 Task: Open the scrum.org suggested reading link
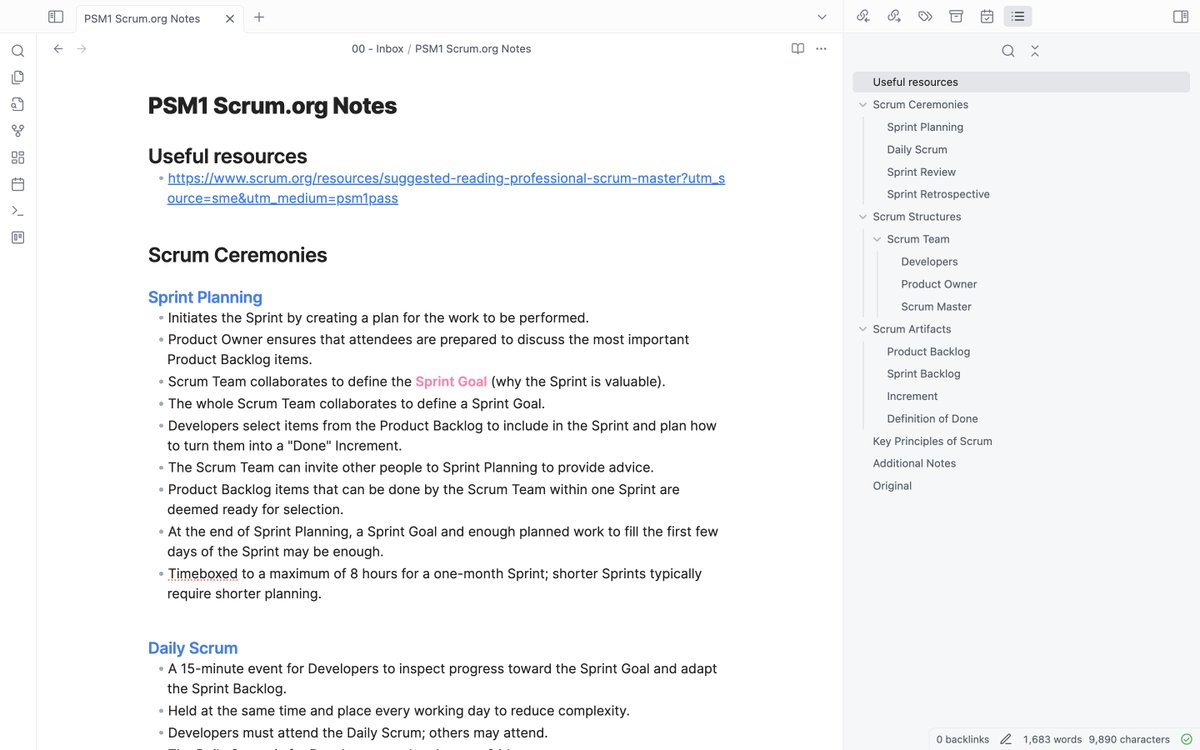pos(446,188)
